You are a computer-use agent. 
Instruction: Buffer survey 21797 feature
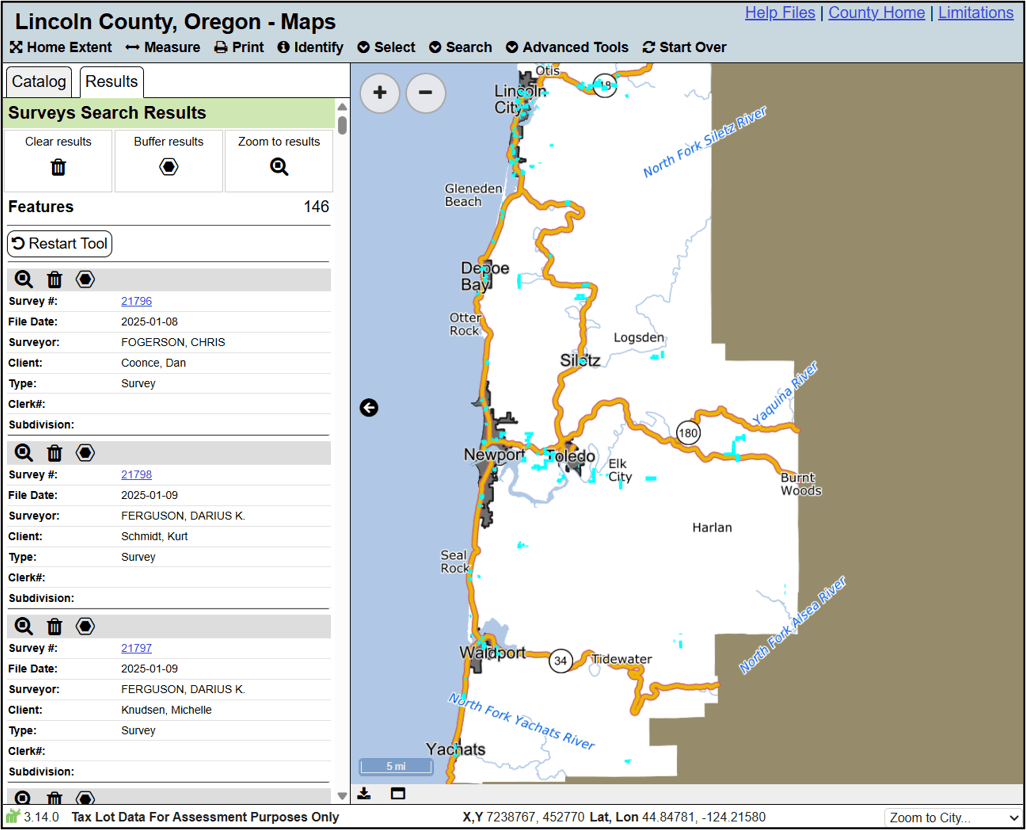[85, 626]
